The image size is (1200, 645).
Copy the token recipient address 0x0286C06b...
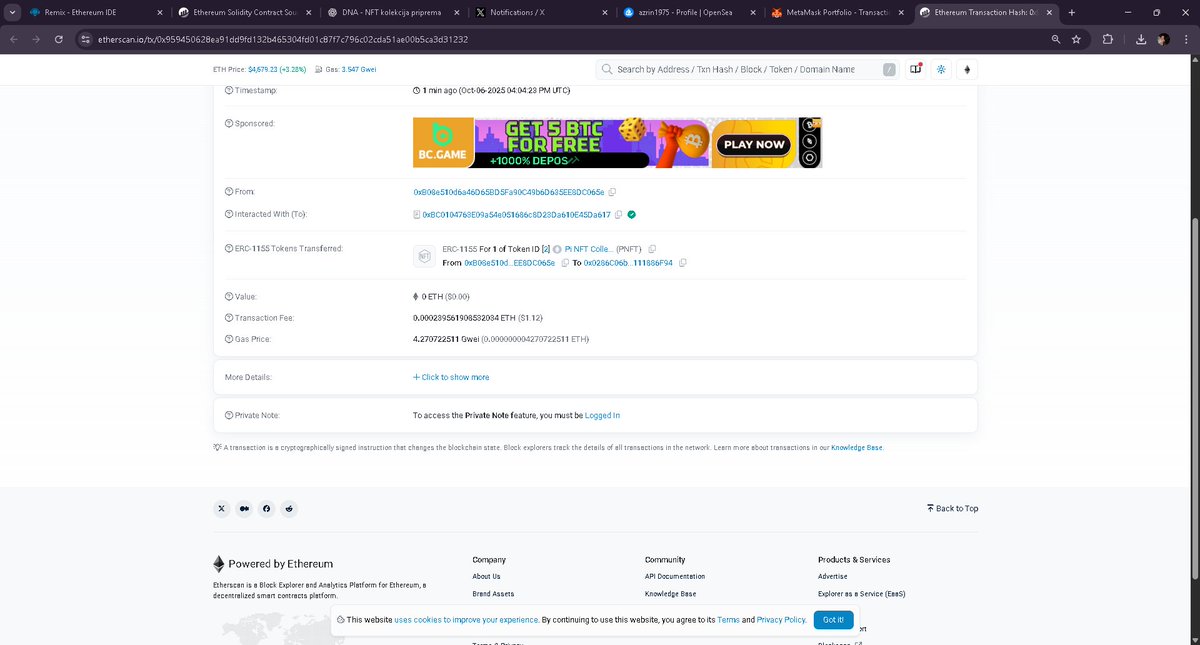(683, 263)
